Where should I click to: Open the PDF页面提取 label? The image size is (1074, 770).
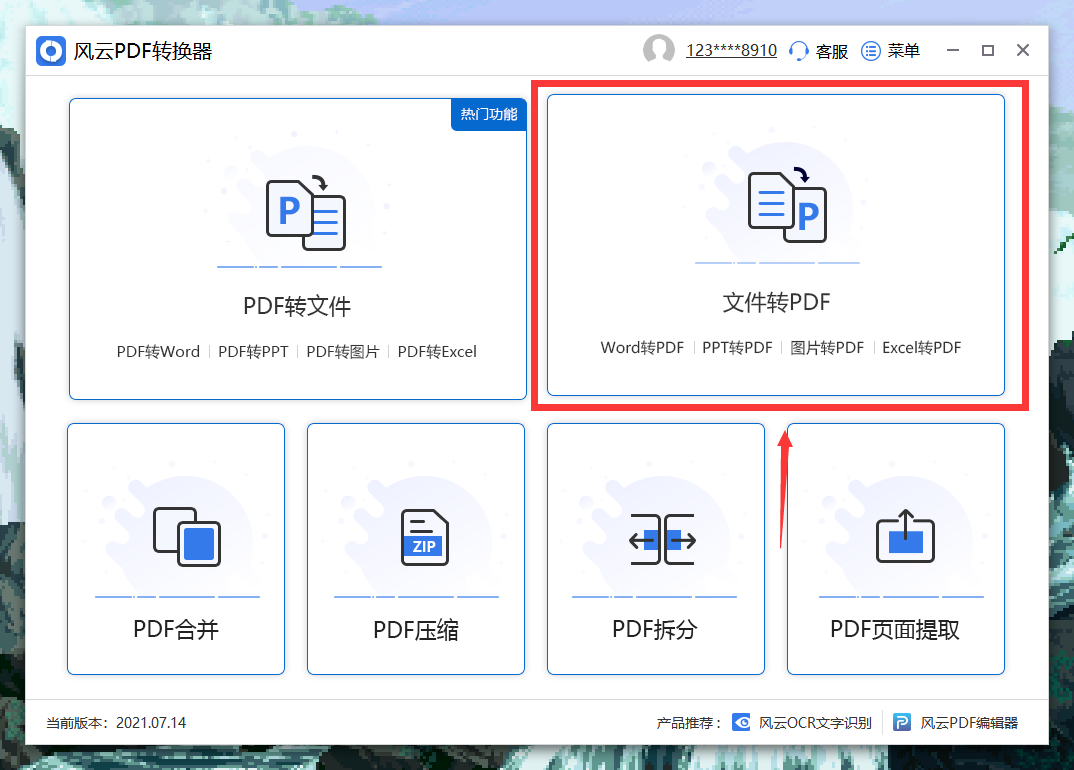(895, 629)
